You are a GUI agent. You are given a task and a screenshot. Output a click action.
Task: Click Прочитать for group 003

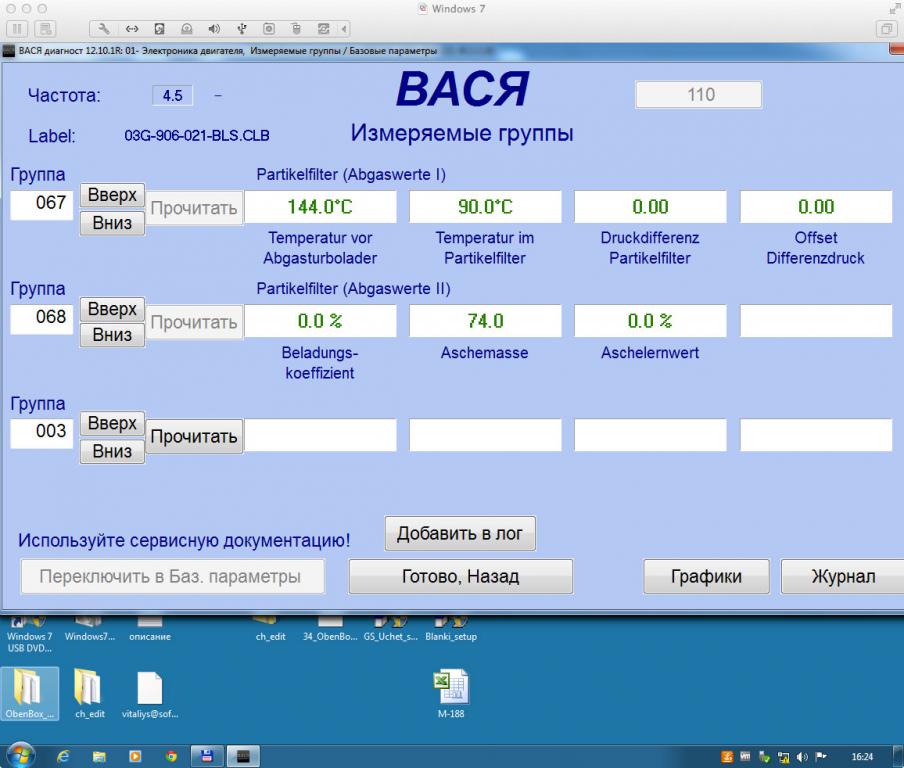click(x=194, y=436)
